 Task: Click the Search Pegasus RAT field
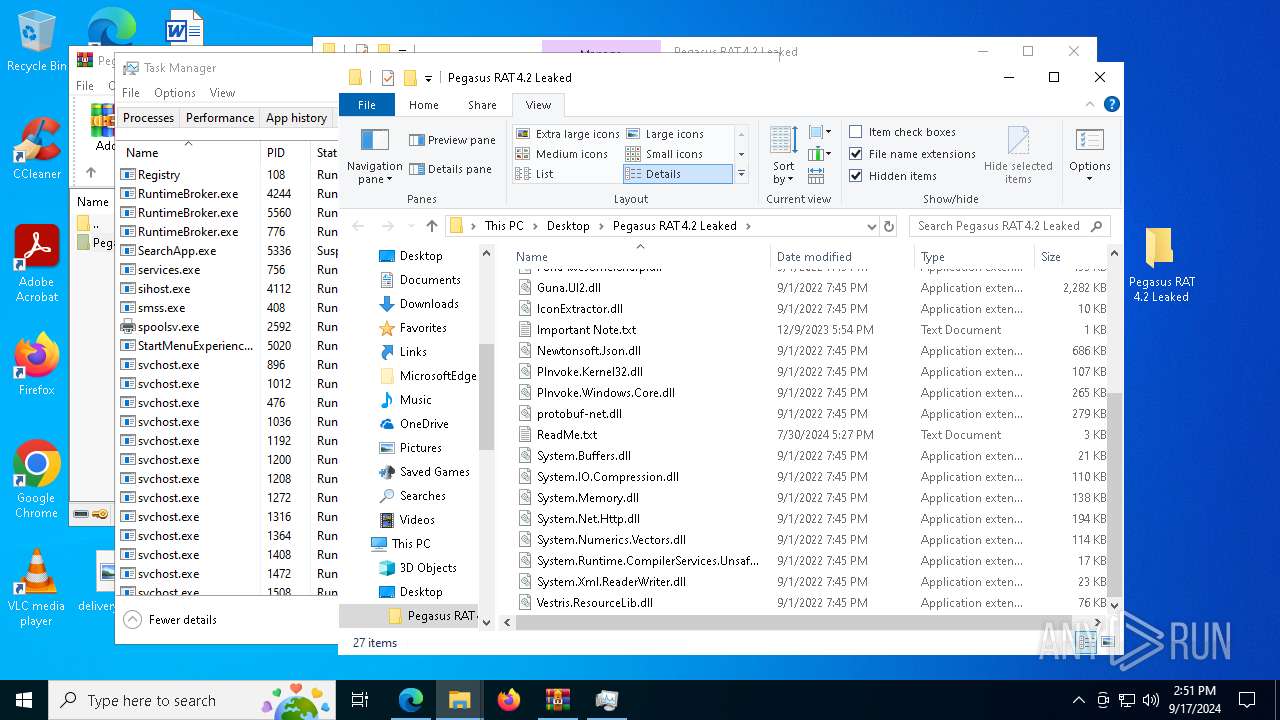click(x=1008, y=226)
